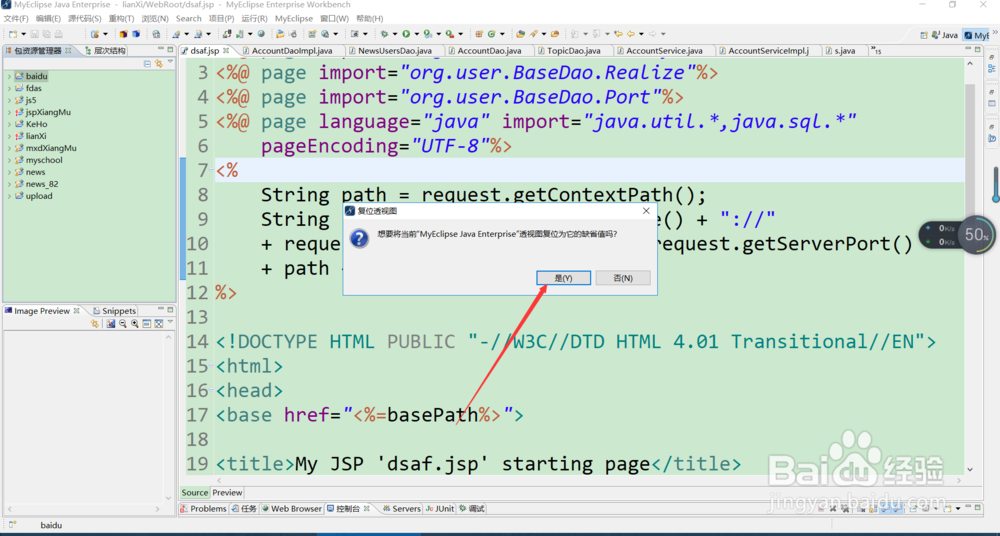Click the blue question mark dialog icon

click(359, 239)
